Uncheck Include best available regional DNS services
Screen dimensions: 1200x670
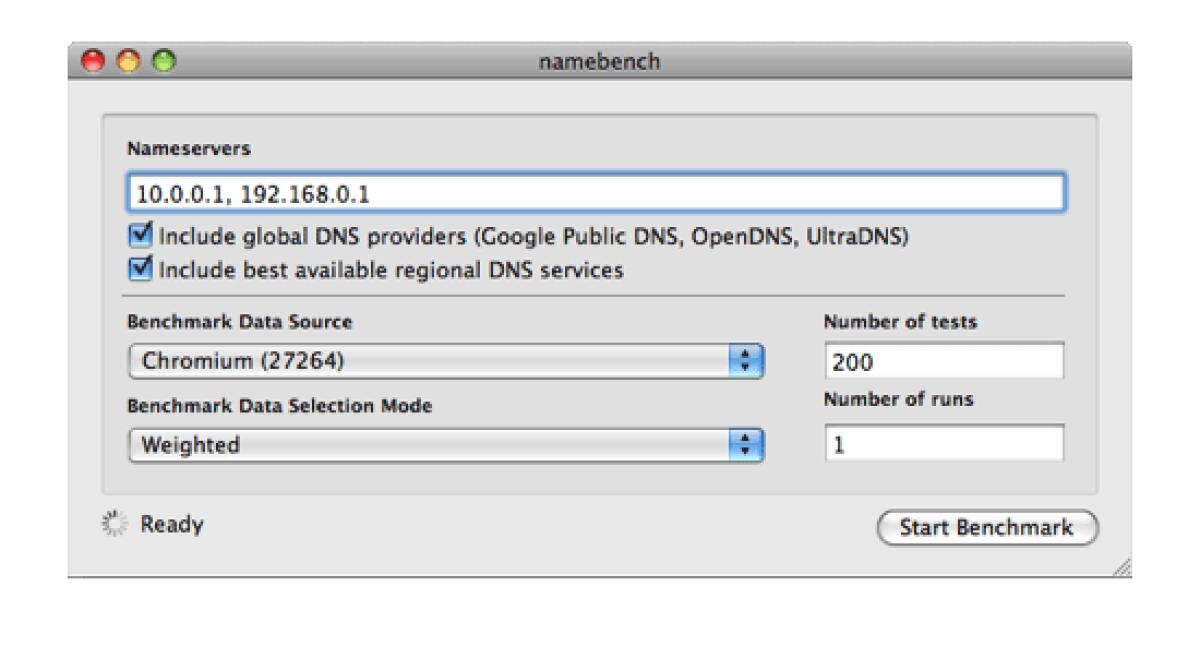[x=142, y=269]
